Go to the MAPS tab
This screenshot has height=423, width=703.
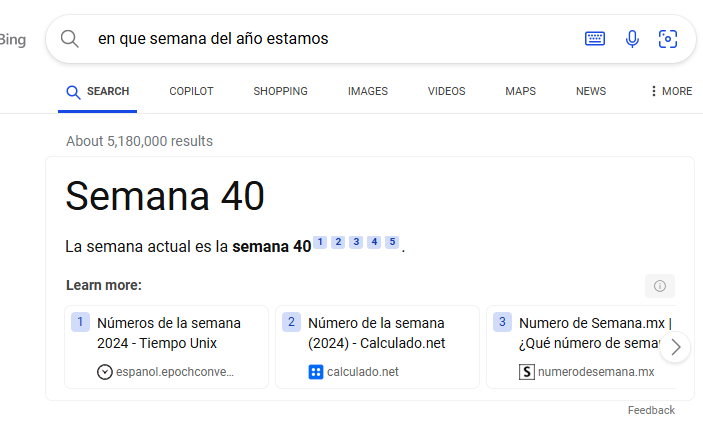(521, 91)
